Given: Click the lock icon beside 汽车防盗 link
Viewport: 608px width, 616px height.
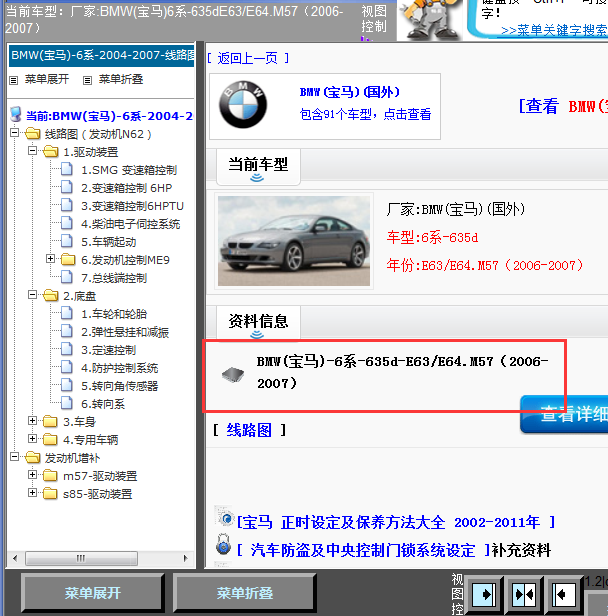Looking at the screenshot, I should (223, 544).
